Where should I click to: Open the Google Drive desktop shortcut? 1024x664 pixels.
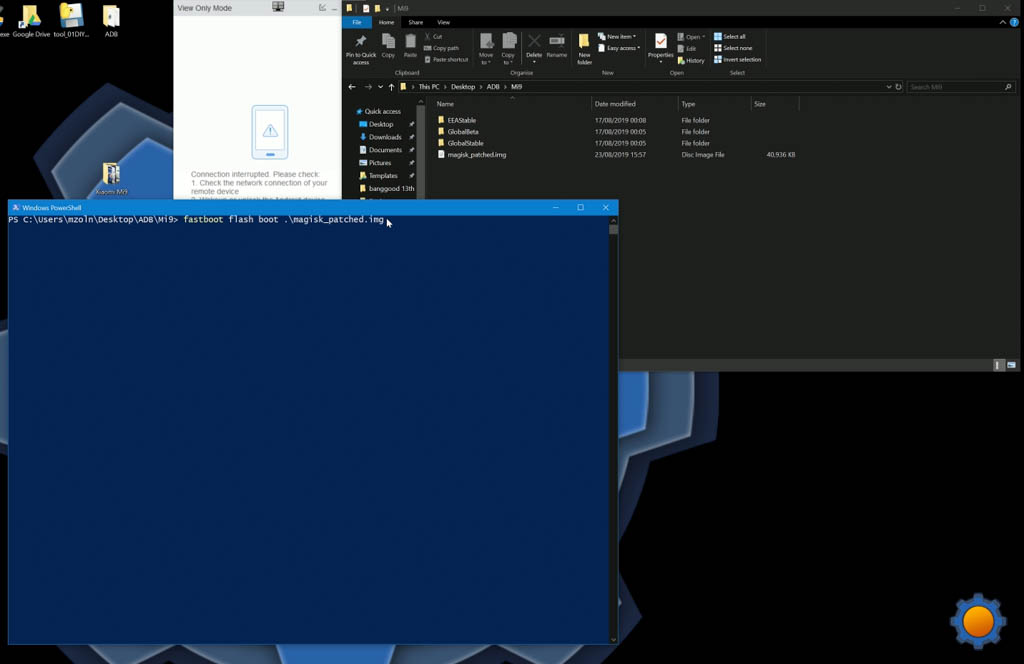[x=31, y=20]
